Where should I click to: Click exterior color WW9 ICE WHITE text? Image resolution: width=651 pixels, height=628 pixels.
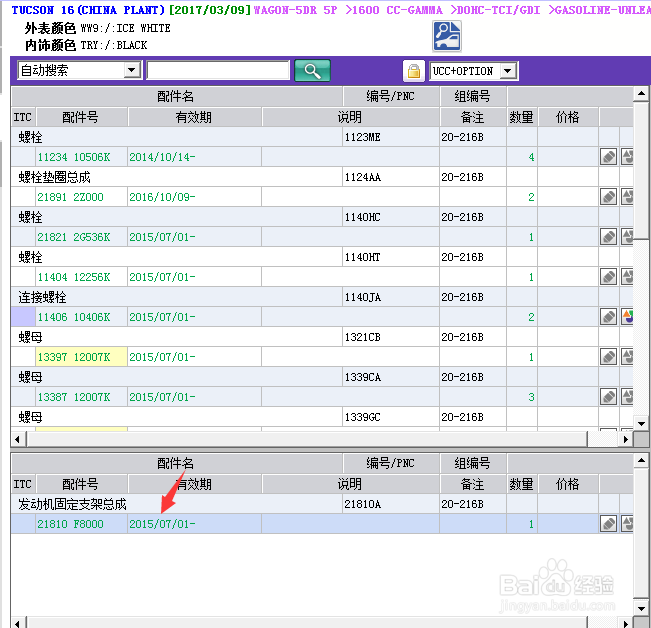pyautogui.click(x=125, y=28)
